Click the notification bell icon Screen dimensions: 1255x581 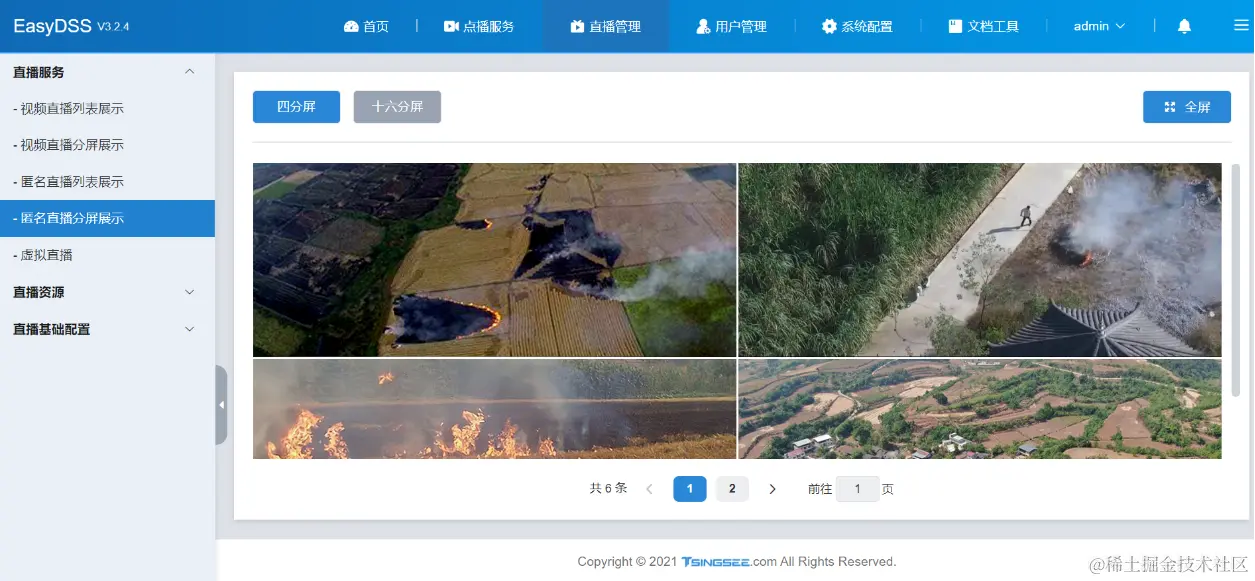pyautogui.click(x=1184, y=26)
